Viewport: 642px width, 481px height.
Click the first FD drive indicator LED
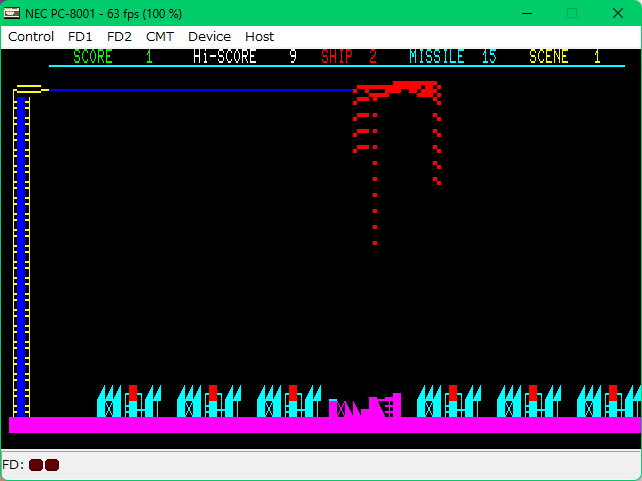(36, 465)
